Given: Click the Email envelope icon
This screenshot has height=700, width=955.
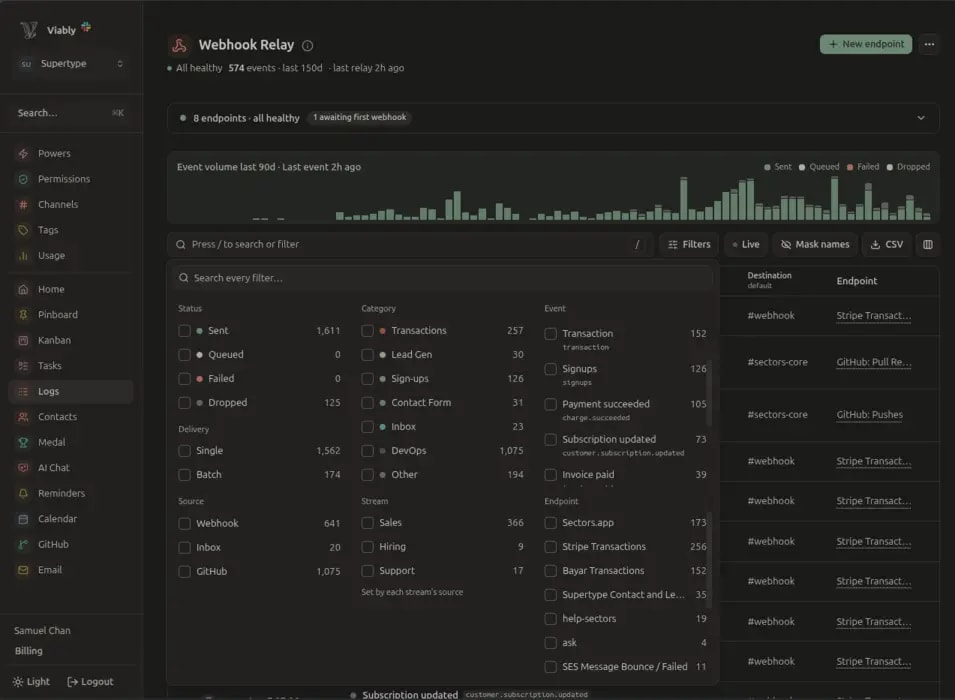Looking at the screenshot, I should (x=23, y=570).
